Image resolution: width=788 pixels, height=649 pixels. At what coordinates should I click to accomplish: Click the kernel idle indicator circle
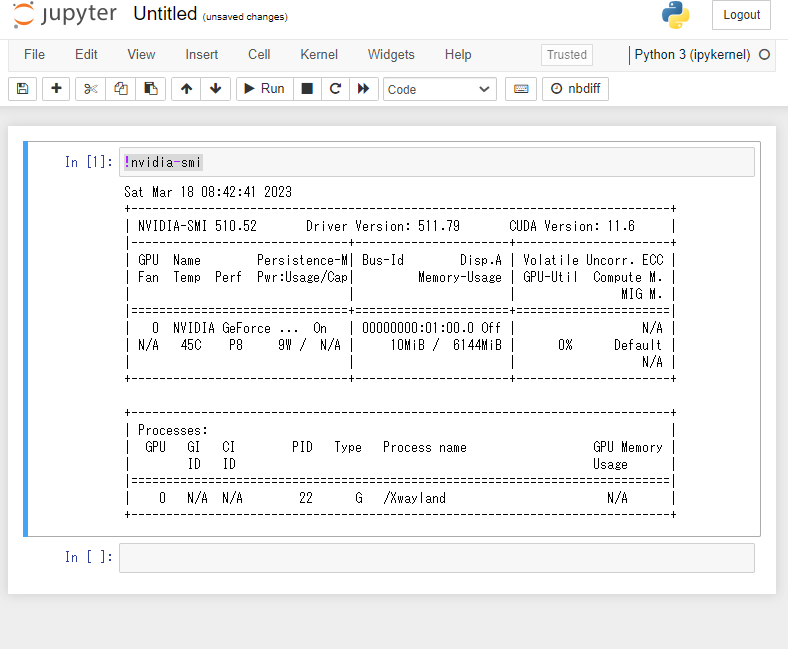point(764,54)
